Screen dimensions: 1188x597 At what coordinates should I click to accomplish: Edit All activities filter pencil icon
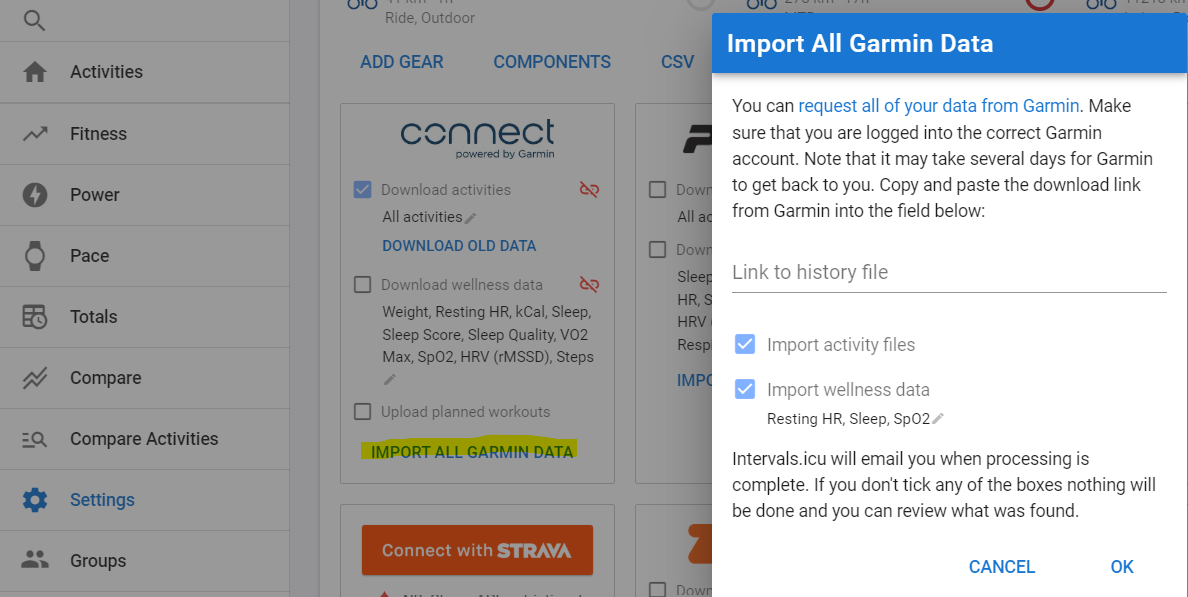(x=471, y=218)
